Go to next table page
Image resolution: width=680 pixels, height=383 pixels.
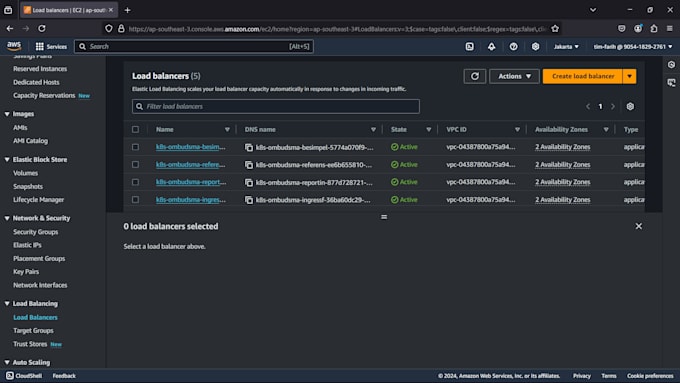tap(613, 106)
